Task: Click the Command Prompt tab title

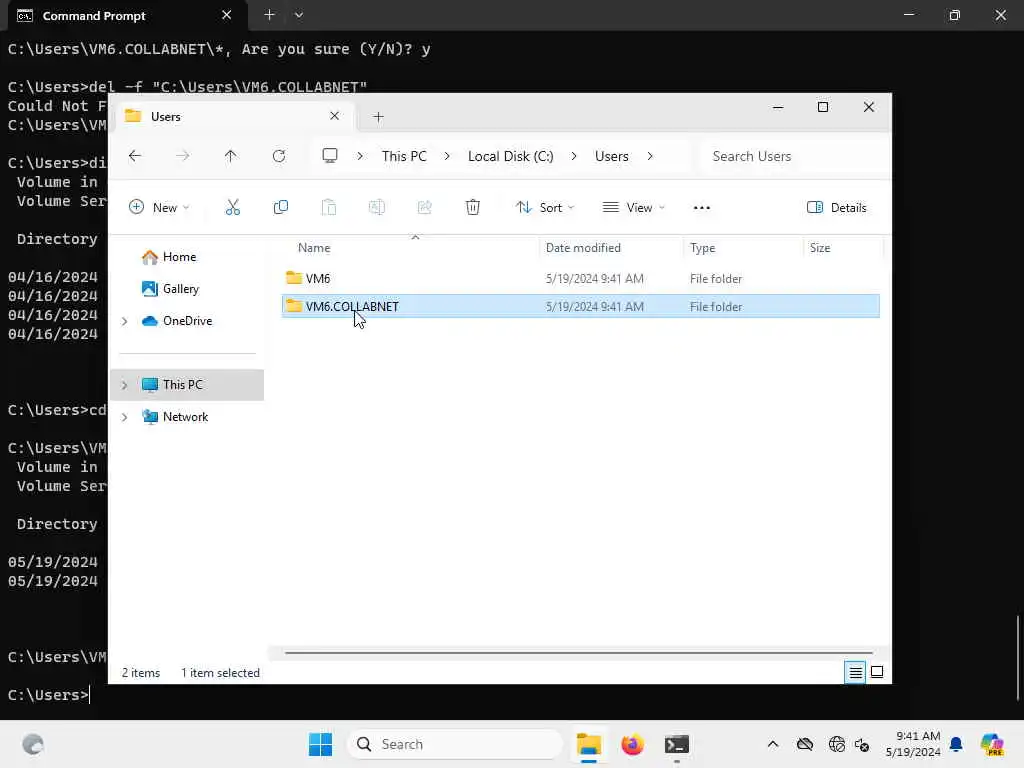Action: point(94,16)
